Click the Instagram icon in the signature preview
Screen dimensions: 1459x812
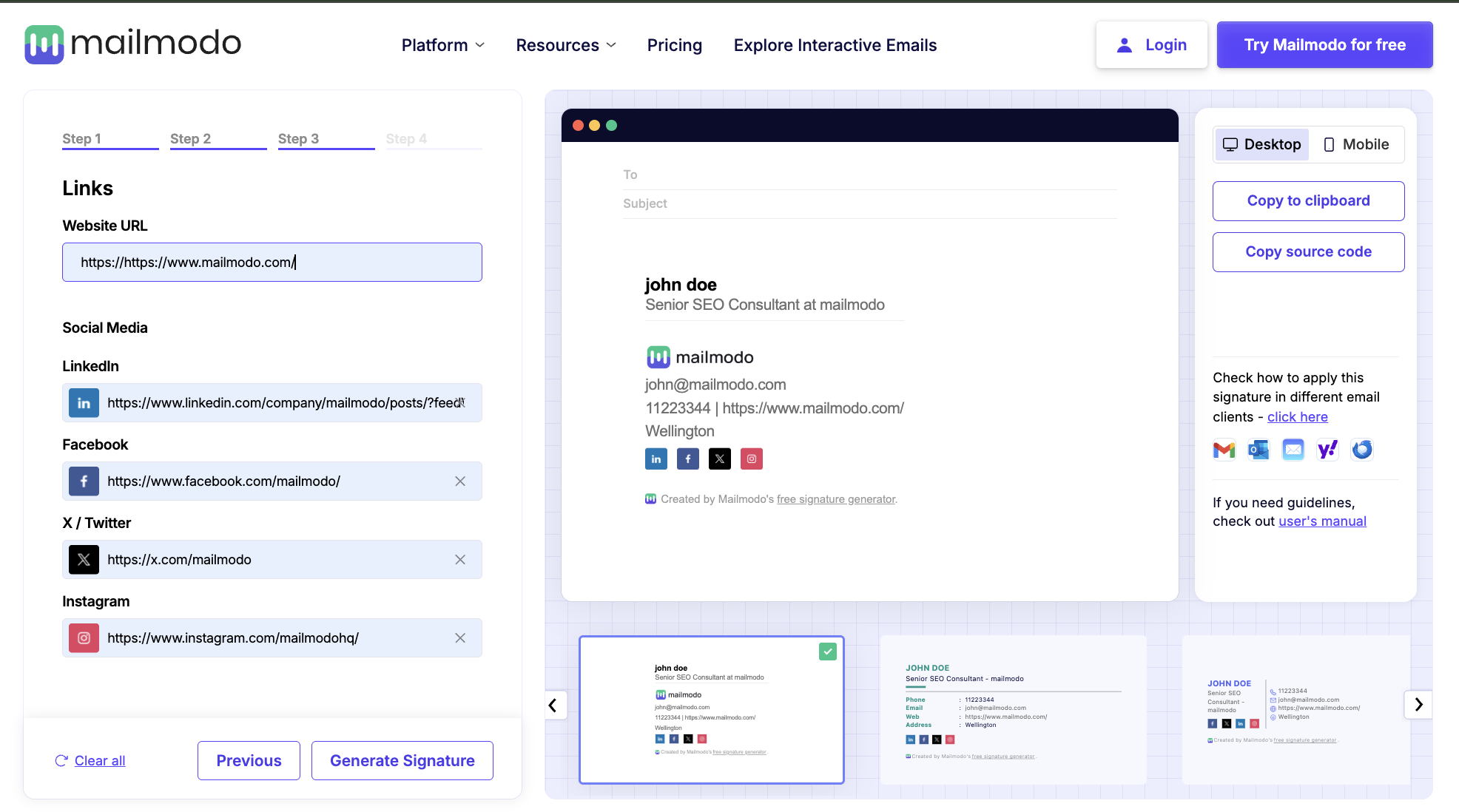point(751,459)
